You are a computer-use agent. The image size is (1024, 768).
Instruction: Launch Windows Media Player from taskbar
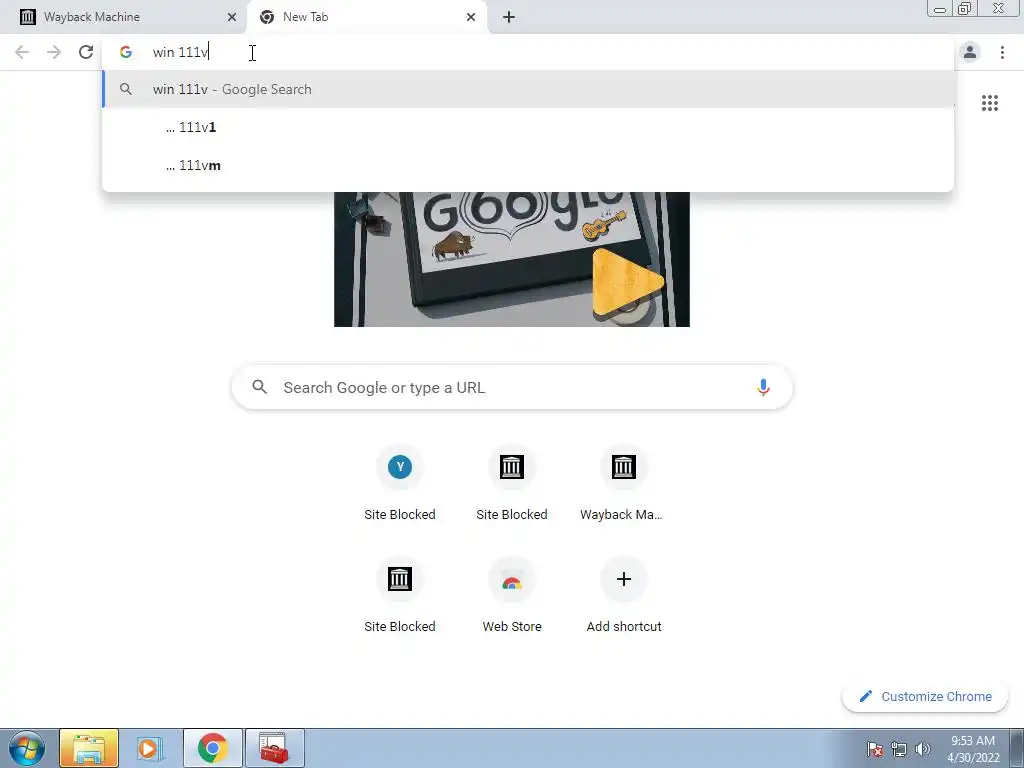tap(150, 748)
